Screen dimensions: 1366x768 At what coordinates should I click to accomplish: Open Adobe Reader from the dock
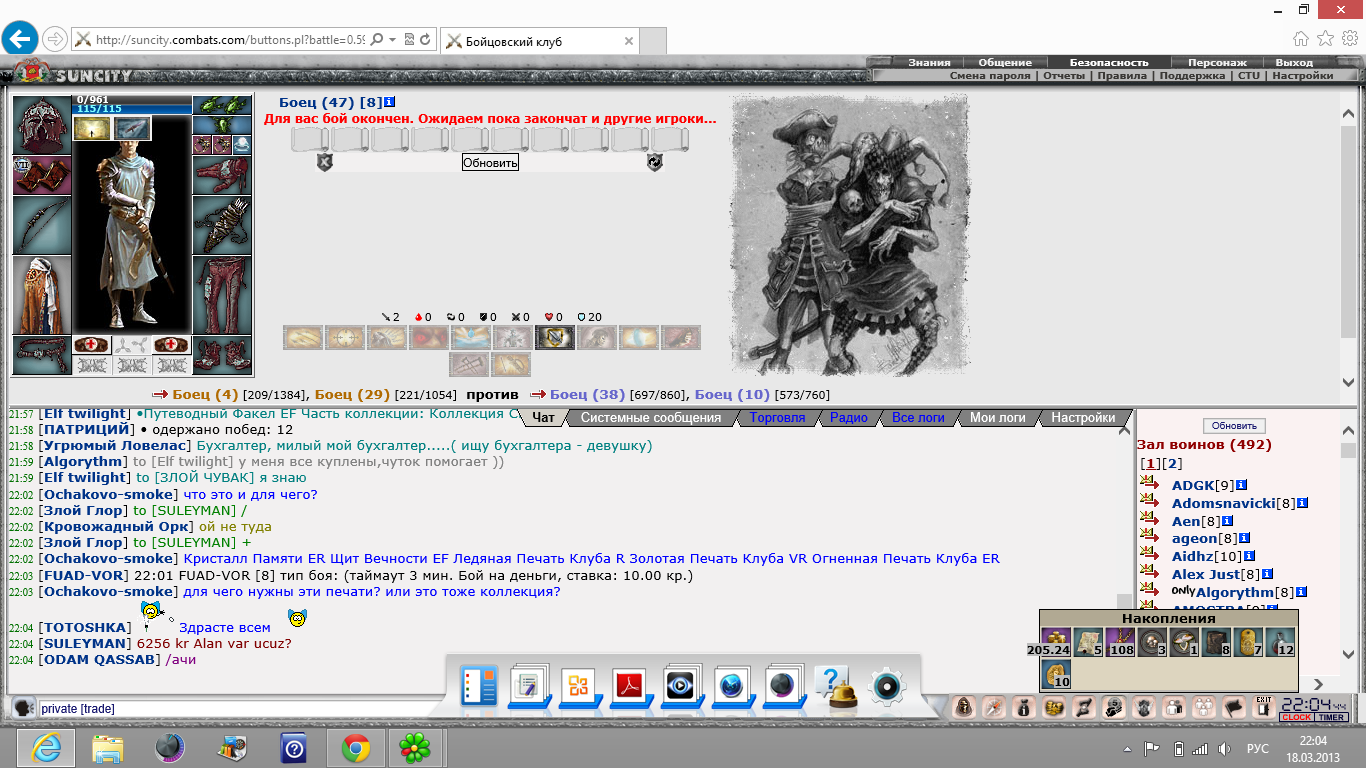click(632, 687)
